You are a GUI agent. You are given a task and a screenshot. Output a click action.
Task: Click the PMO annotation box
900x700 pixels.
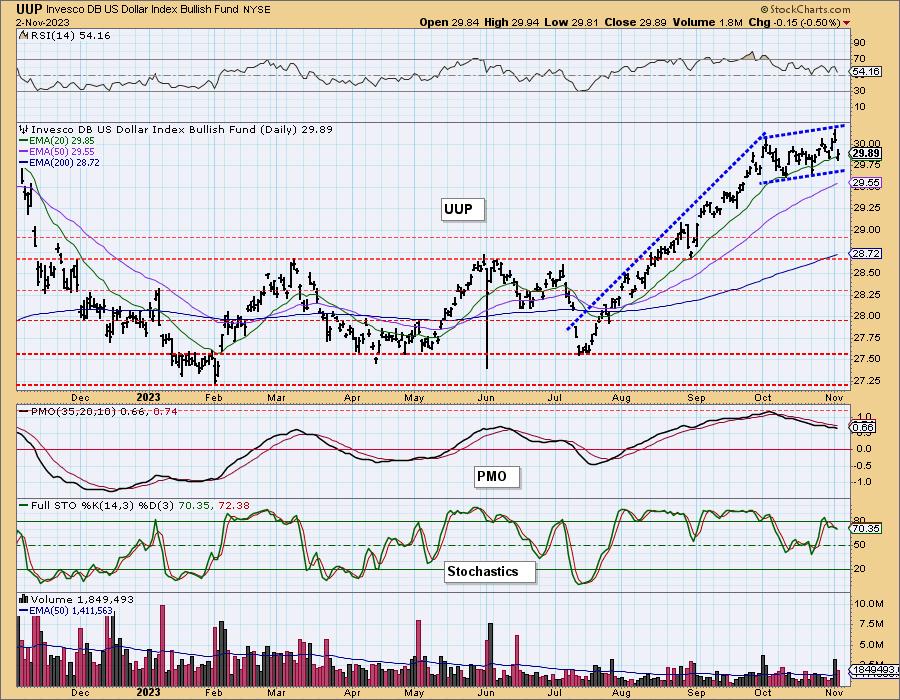(498, 476)
